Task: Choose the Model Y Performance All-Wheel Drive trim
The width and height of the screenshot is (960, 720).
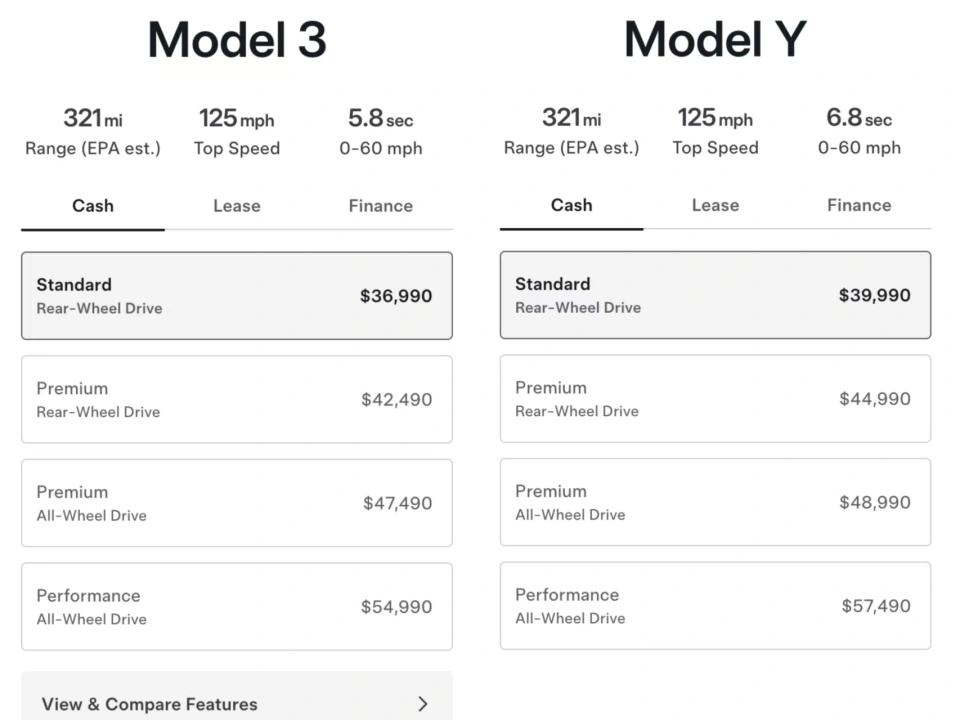Action: point(715,605)
